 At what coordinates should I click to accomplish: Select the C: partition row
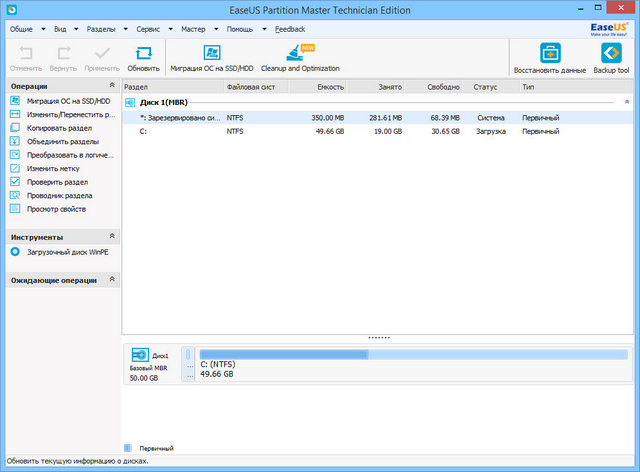pos(378,131)
